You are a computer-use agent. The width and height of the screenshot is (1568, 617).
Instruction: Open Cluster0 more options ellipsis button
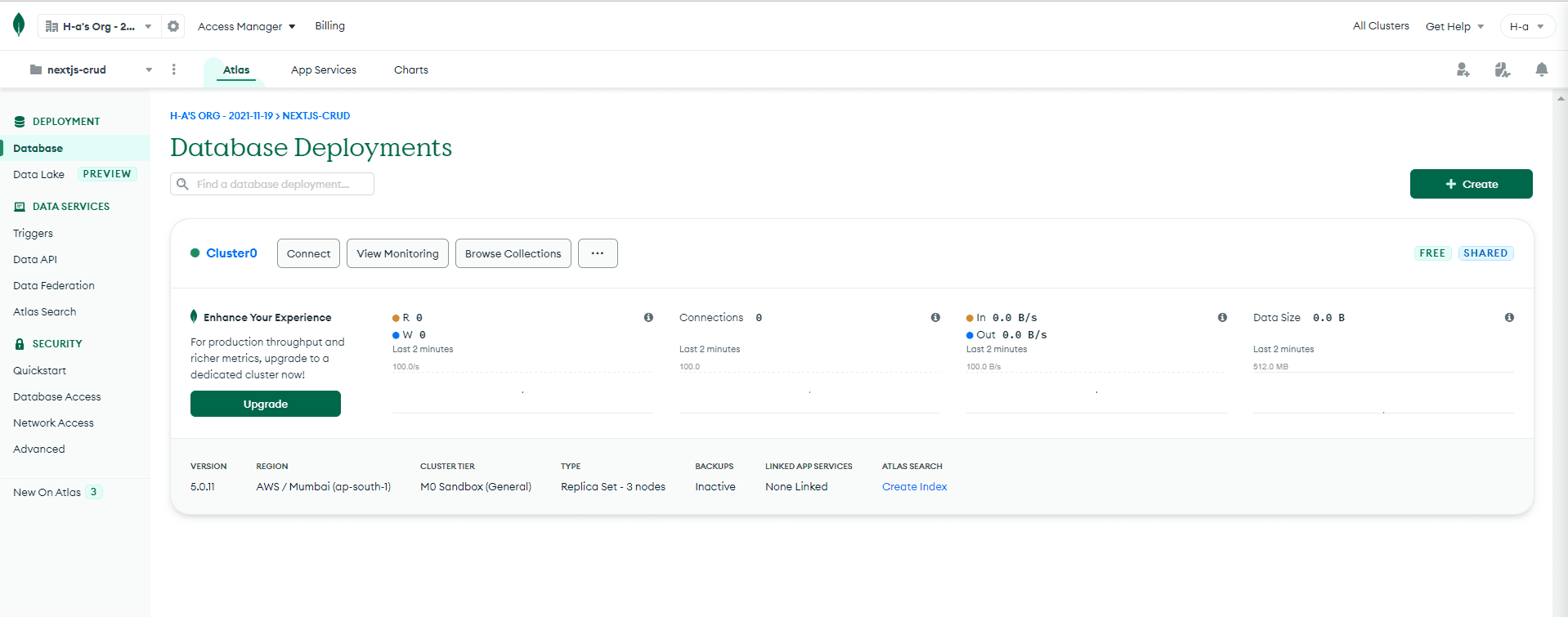[598, 253]
